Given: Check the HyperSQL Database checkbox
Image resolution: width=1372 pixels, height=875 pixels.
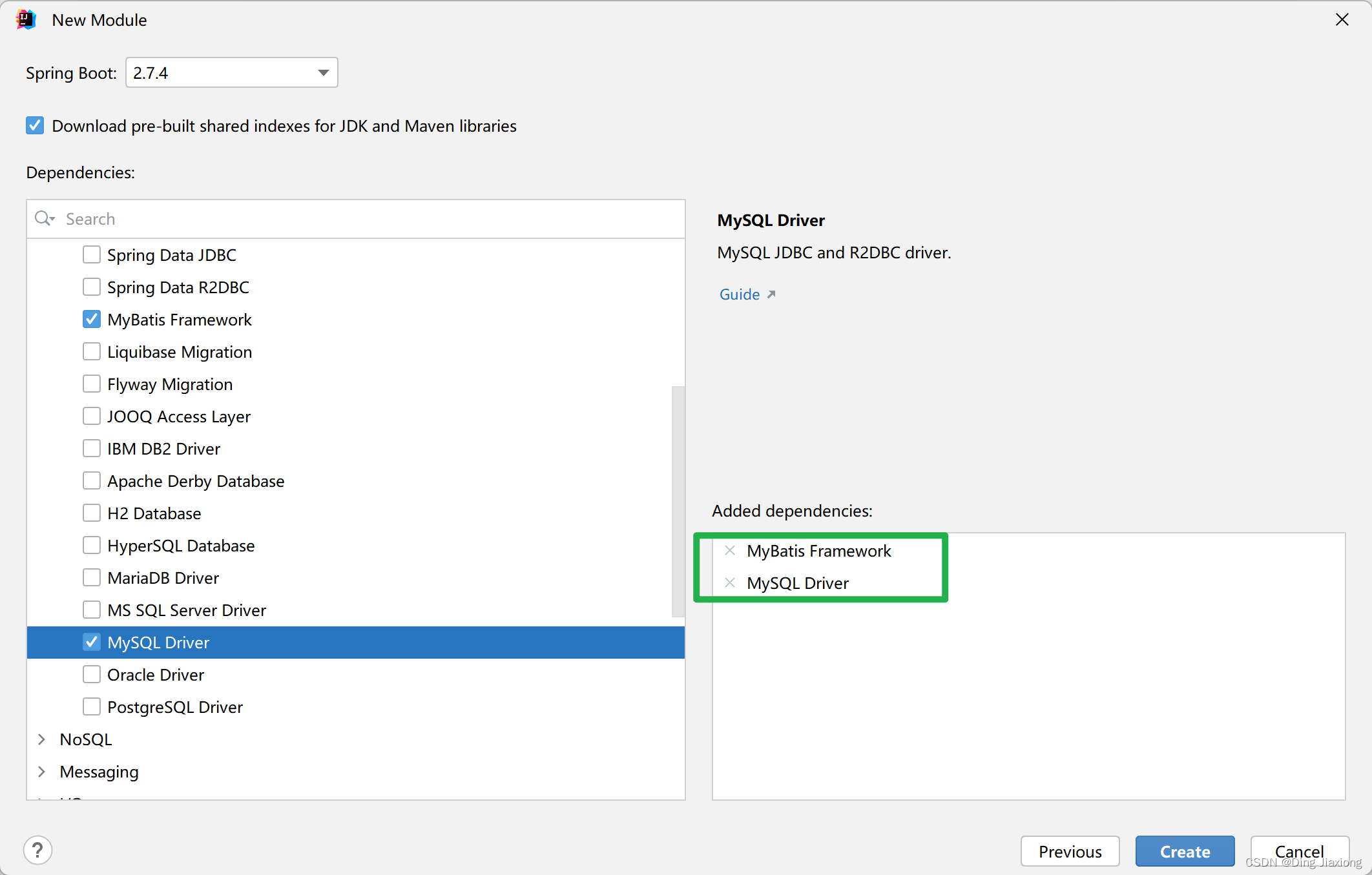Looking at the screenshot, I should (x=92, y=545).
